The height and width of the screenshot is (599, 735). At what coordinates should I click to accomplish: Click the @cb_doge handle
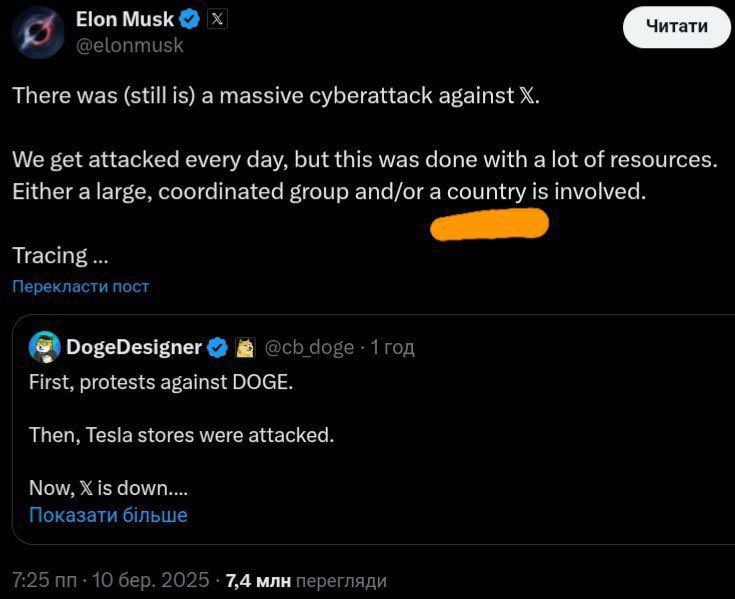pos(308,347)
